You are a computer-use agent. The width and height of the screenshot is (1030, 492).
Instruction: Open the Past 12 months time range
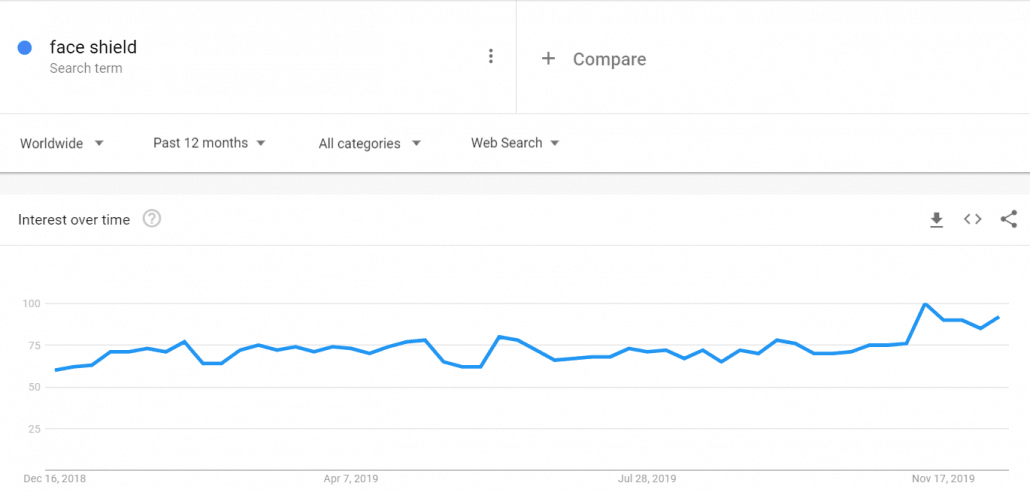(209, 143)
